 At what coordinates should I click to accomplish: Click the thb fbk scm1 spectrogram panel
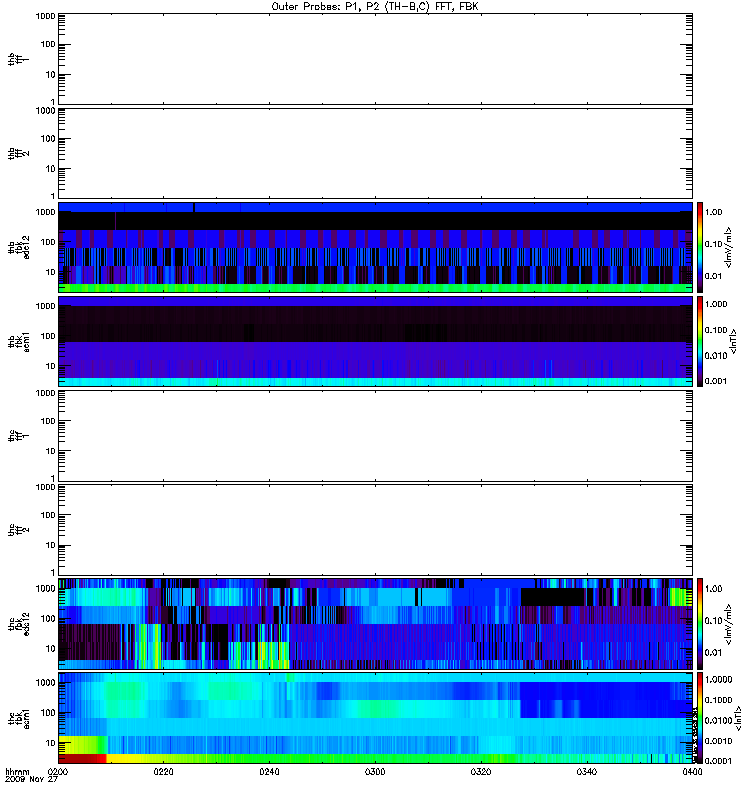click(375, 341)
